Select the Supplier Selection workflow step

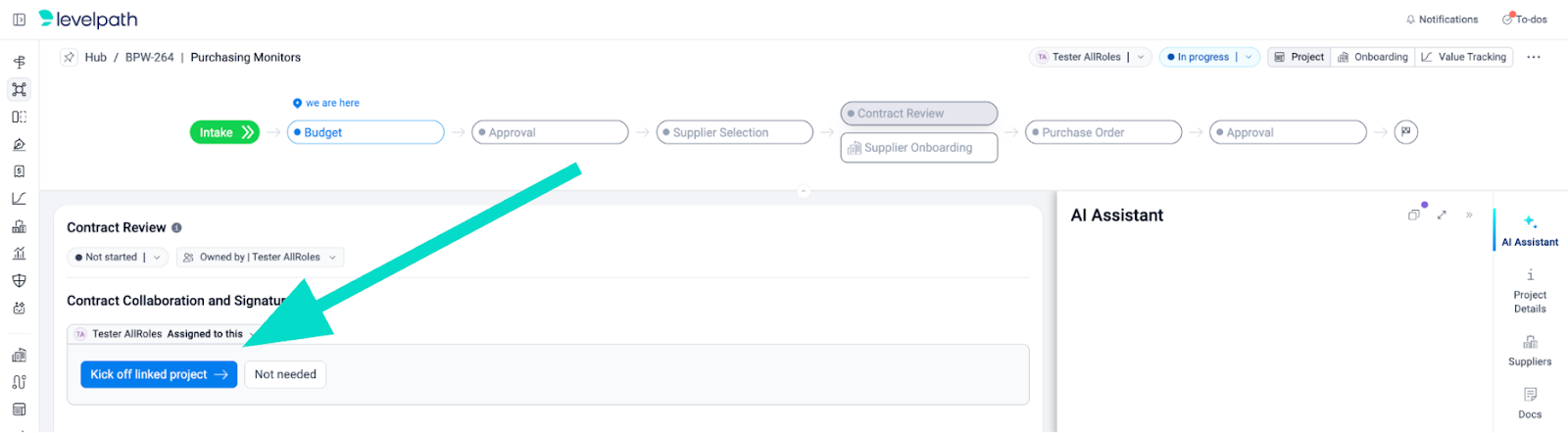click(x=734, y=132)
